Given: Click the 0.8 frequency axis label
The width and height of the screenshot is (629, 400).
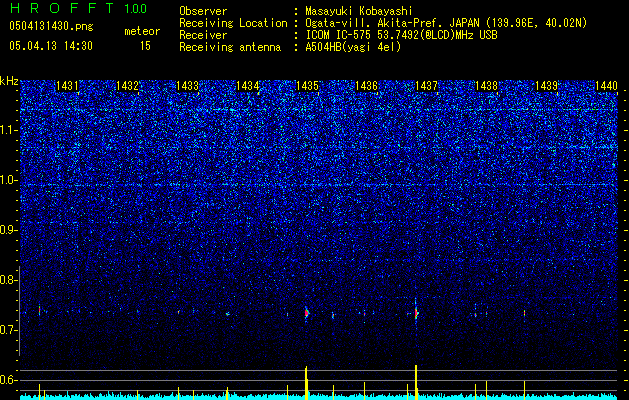Looking at the screenshot, I should 7,280.
